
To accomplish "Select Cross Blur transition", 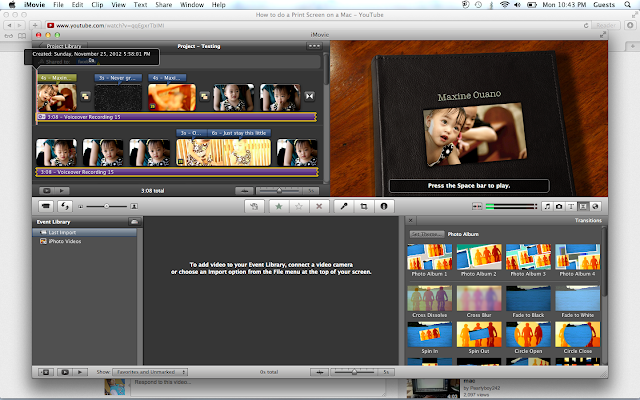I will 479,302.
